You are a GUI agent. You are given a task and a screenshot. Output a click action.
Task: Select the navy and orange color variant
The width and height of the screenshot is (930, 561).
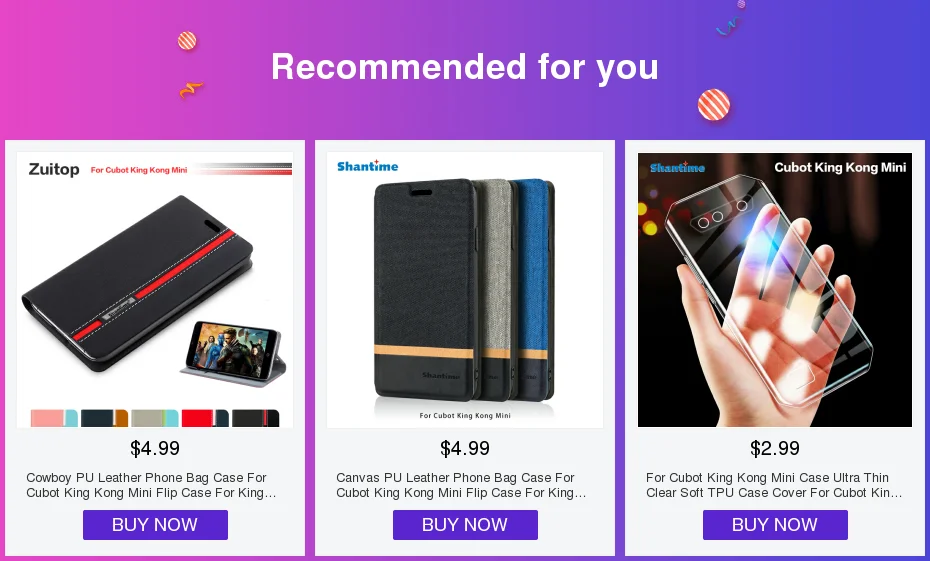104,418
